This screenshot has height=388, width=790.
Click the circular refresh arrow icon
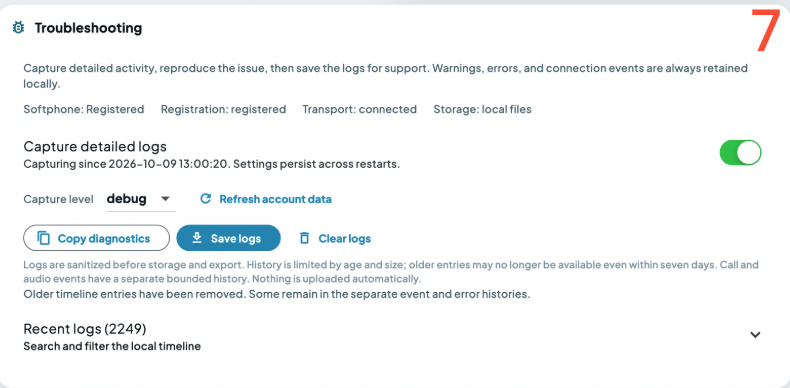pos(205,199)
